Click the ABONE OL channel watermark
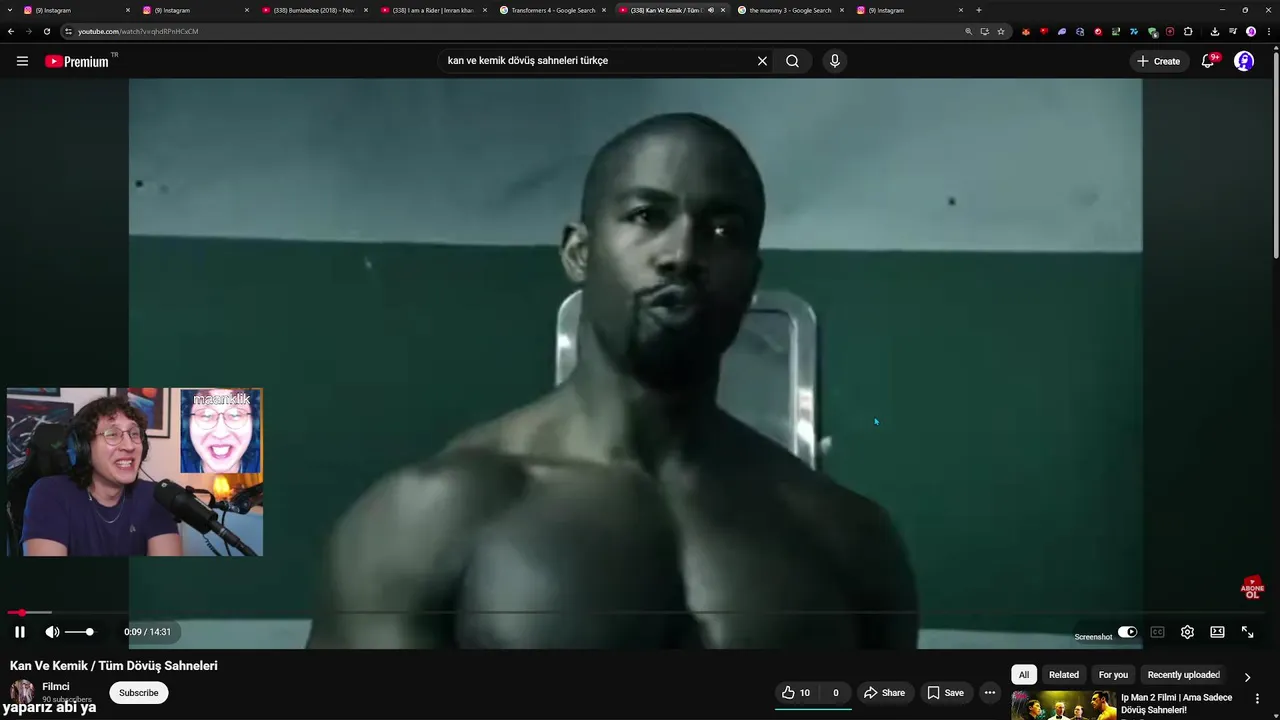Image resolution: width=1280 pixels, height=720 pixels. [x=1252, y=587]
